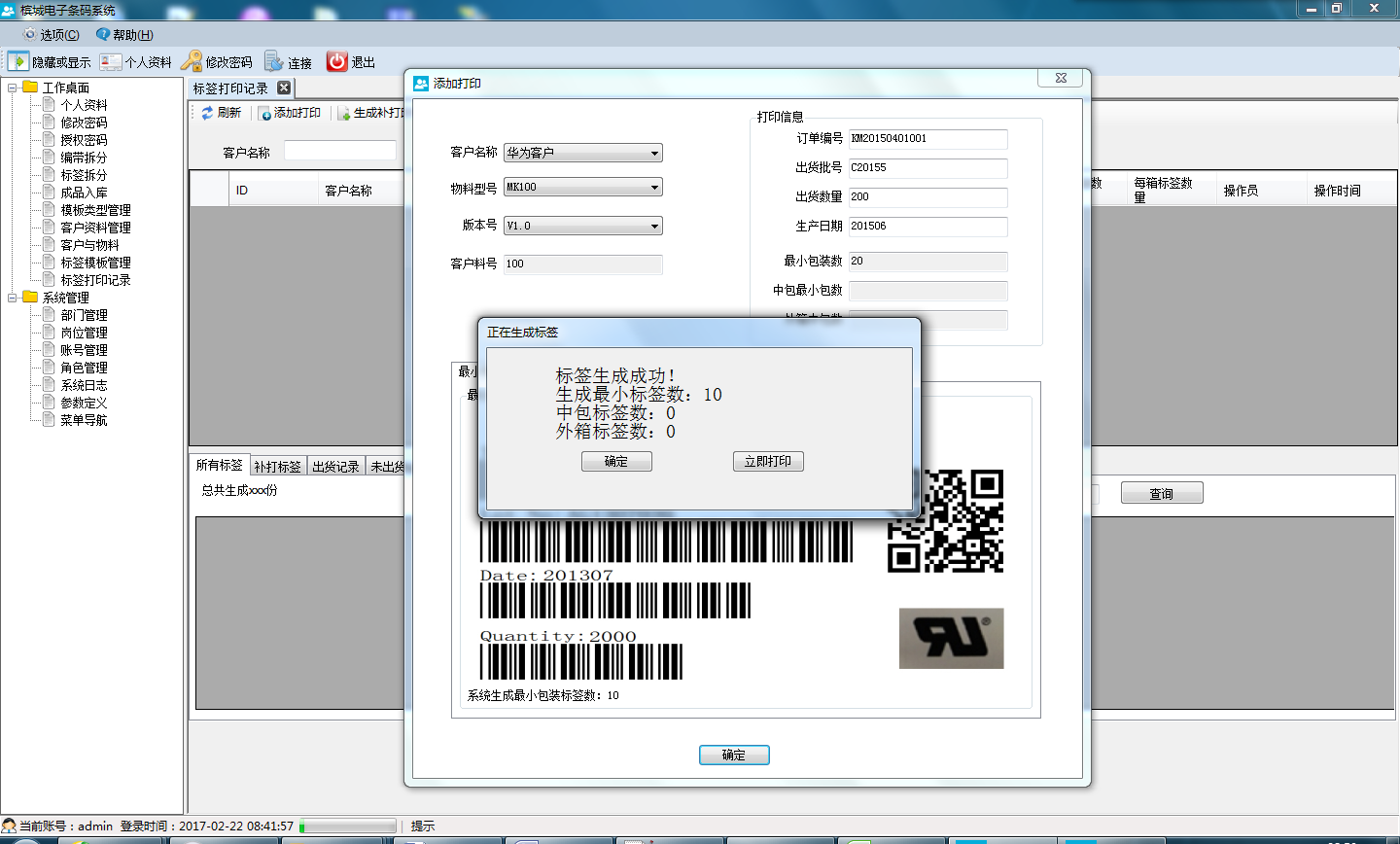Collapse the 系统管理 tree node
This screenshot has width=1400, height=844.
point(13,298)
